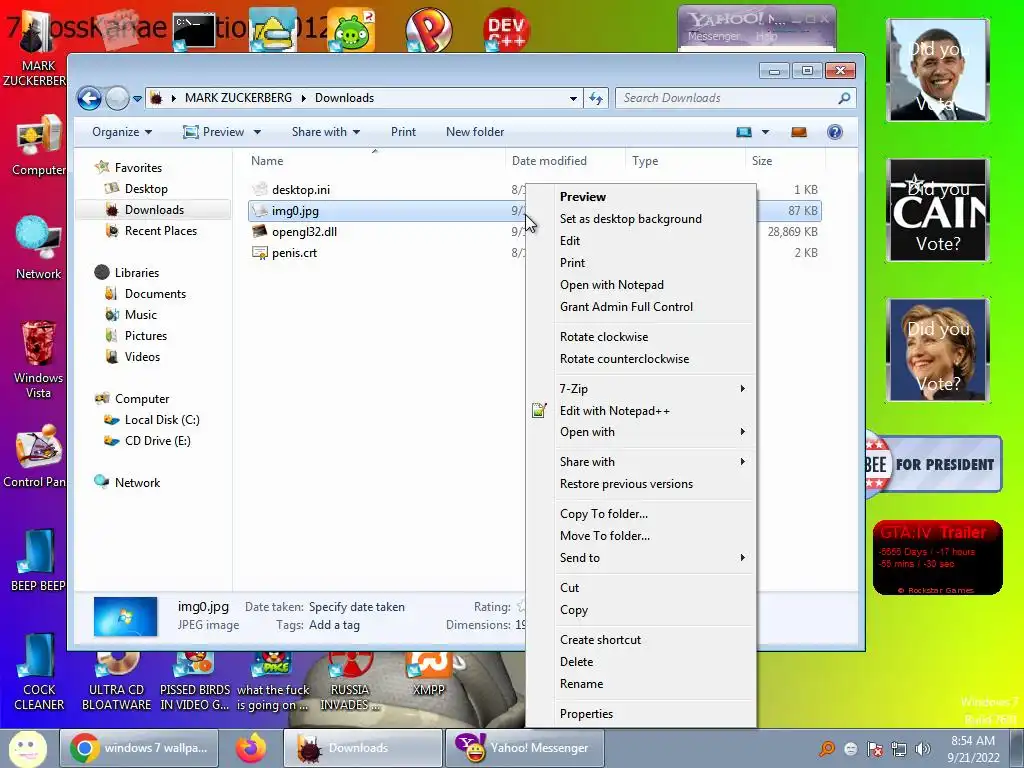Image resolution: width=1024 pixels, height=768 pixels.
Task: Select the opengl32.dll file
Action: [x=304, y=232]
